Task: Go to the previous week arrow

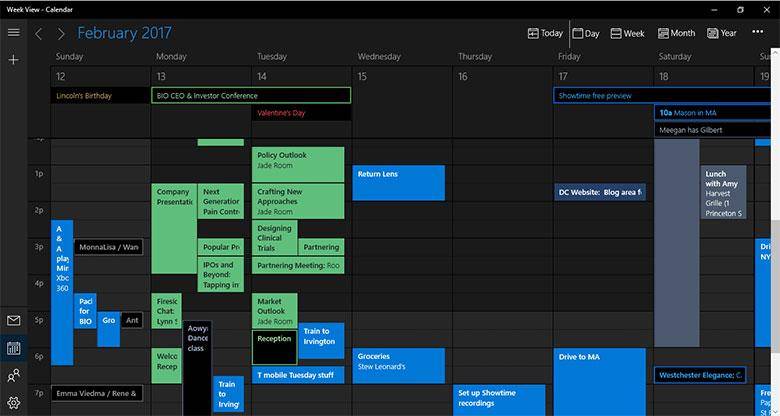Action: 38,33
